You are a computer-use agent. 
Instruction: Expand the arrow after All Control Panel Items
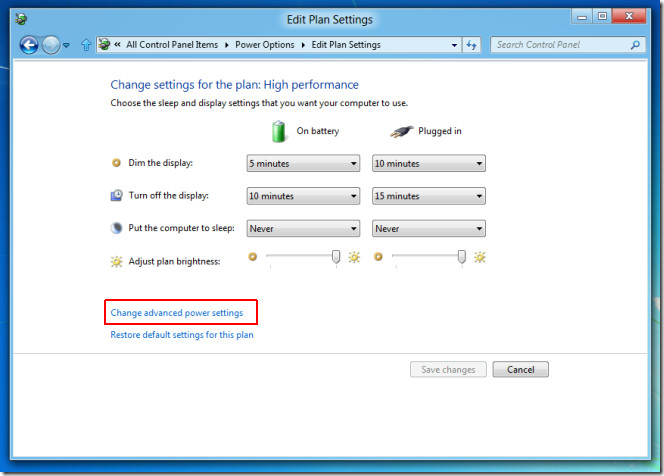click(x=227, y=45)
